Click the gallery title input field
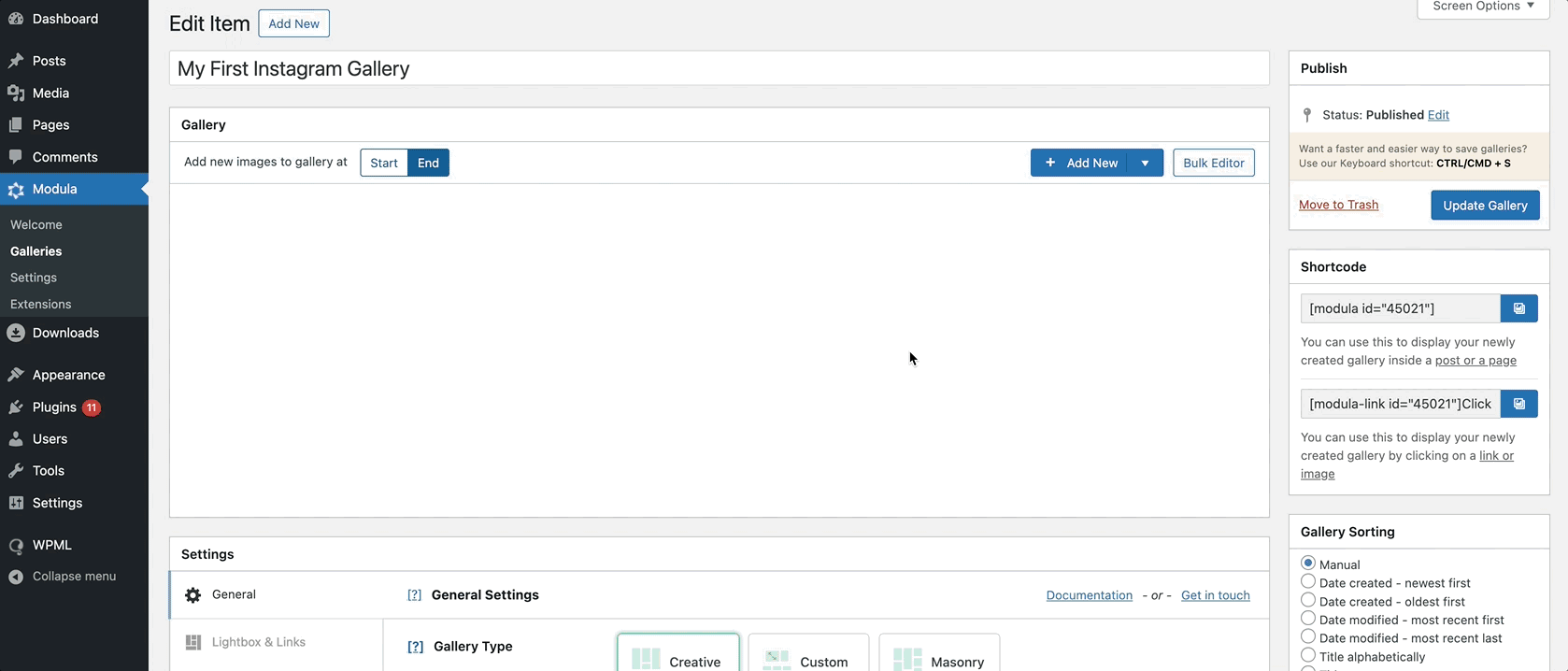The image size is (1568, 671). pos(718,69)
